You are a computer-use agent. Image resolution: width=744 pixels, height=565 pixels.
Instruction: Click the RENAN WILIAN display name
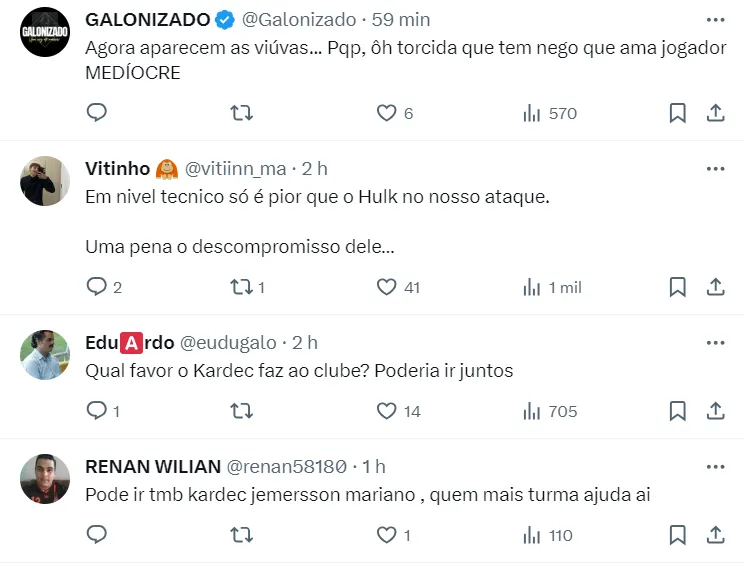pos(150,466)
